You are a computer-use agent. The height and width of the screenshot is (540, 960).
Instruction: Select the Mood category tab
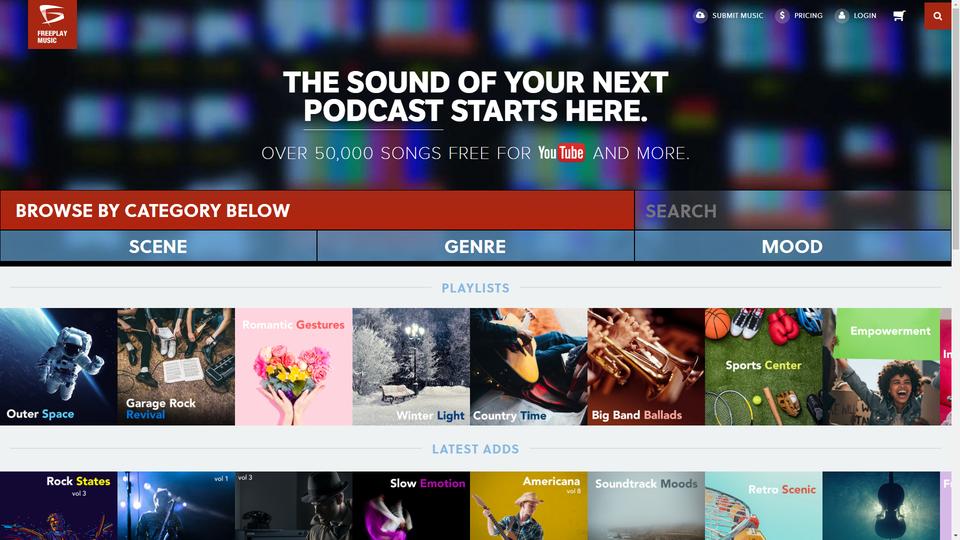coord(792,246)
